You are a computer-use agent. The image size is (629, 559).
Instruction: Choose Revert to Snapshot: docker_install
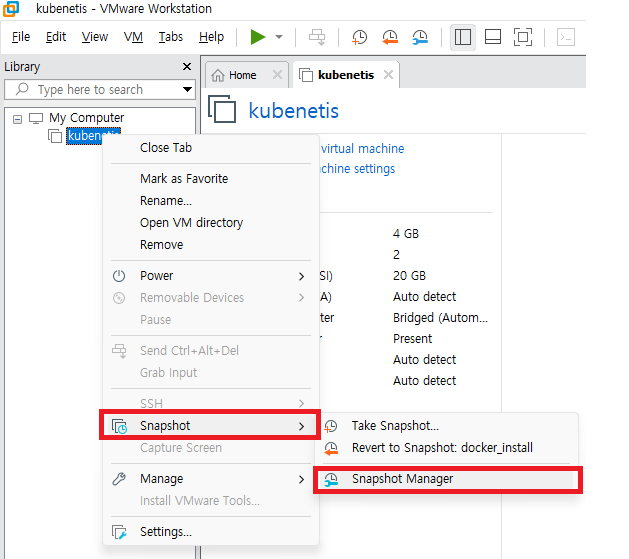coord(446,448)
